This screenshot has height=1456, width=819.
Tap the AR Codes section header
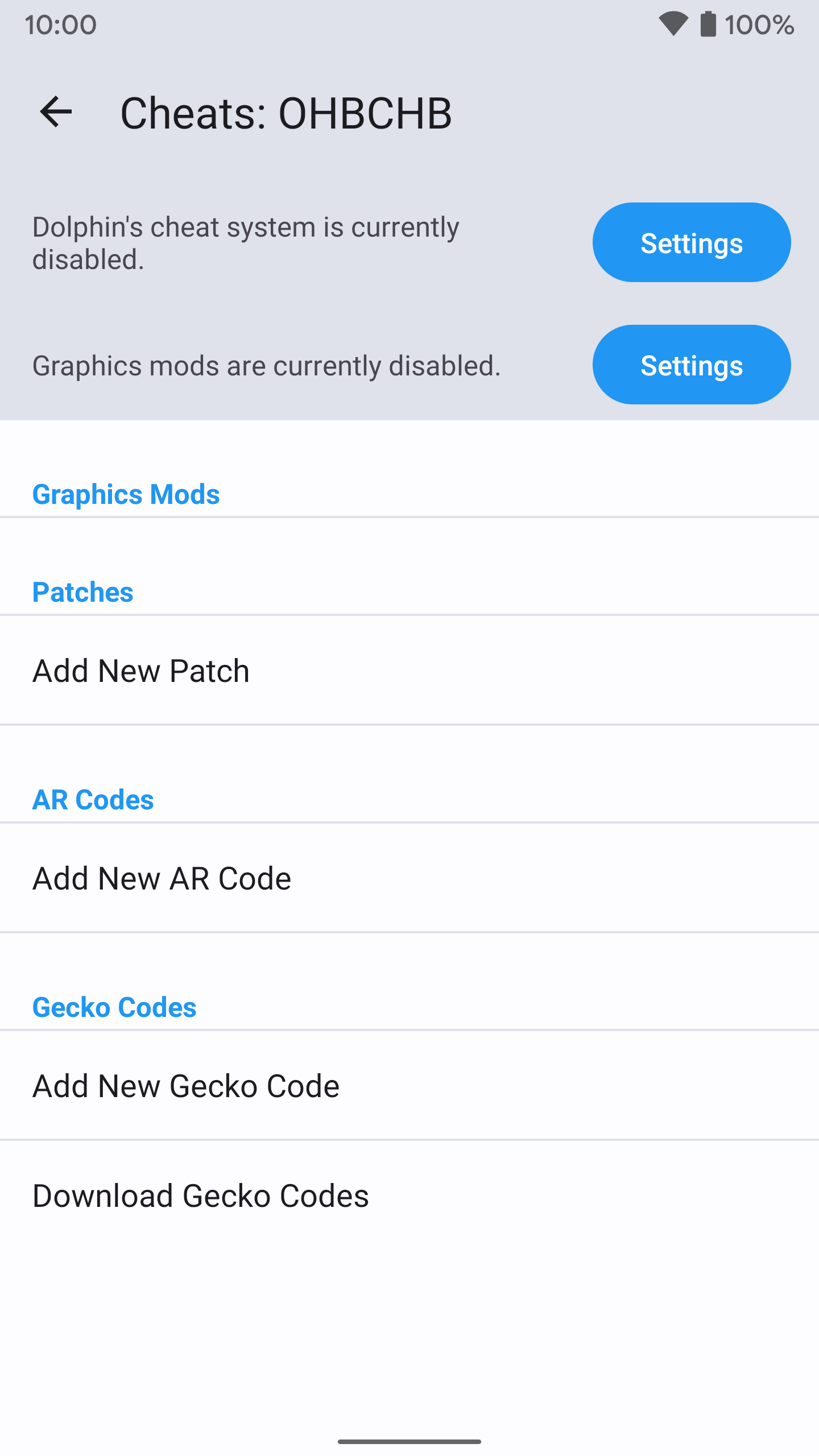click(x=93, y=799)
